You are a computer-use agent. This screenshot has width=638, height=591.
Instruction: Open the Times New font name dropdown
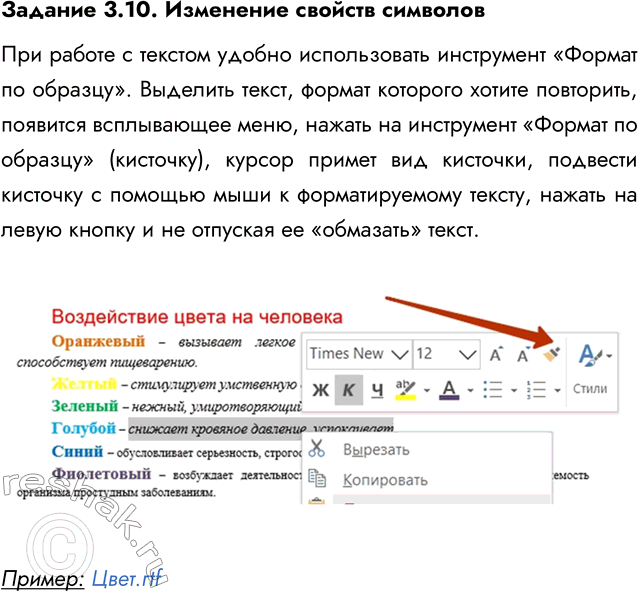[x=400, y=354]
